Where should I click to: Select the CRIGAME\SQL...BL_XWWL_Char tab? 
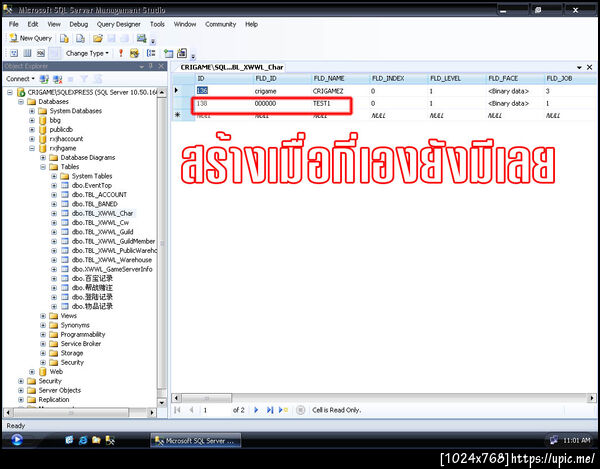232,67
